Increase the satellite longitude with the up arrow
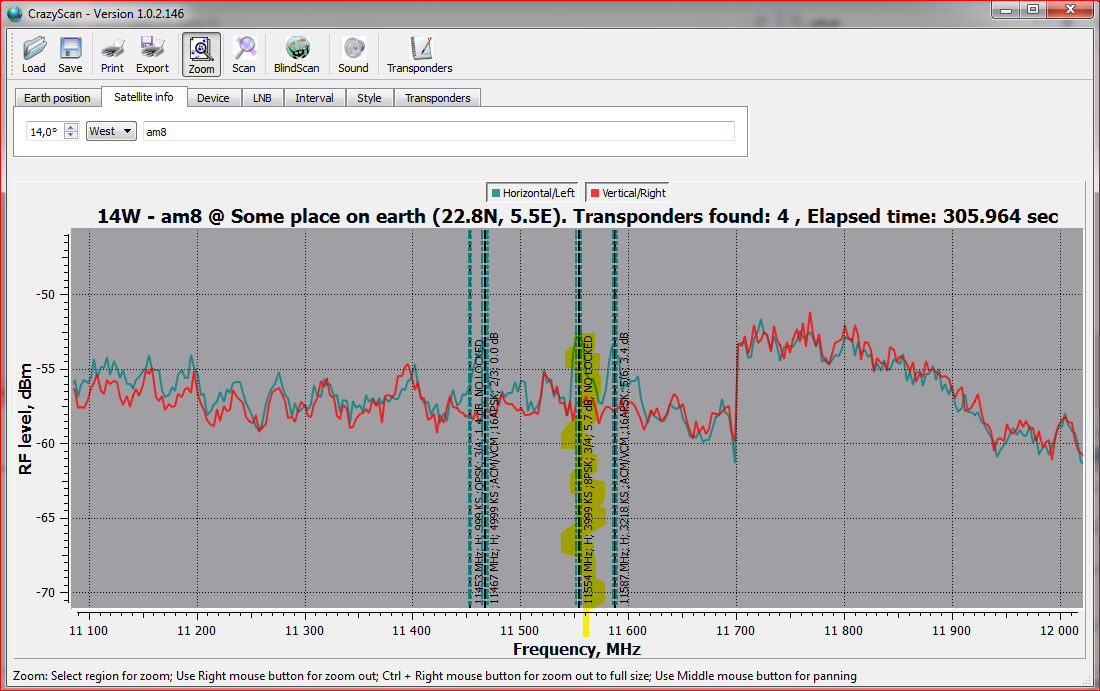 (x=71, y=127)
